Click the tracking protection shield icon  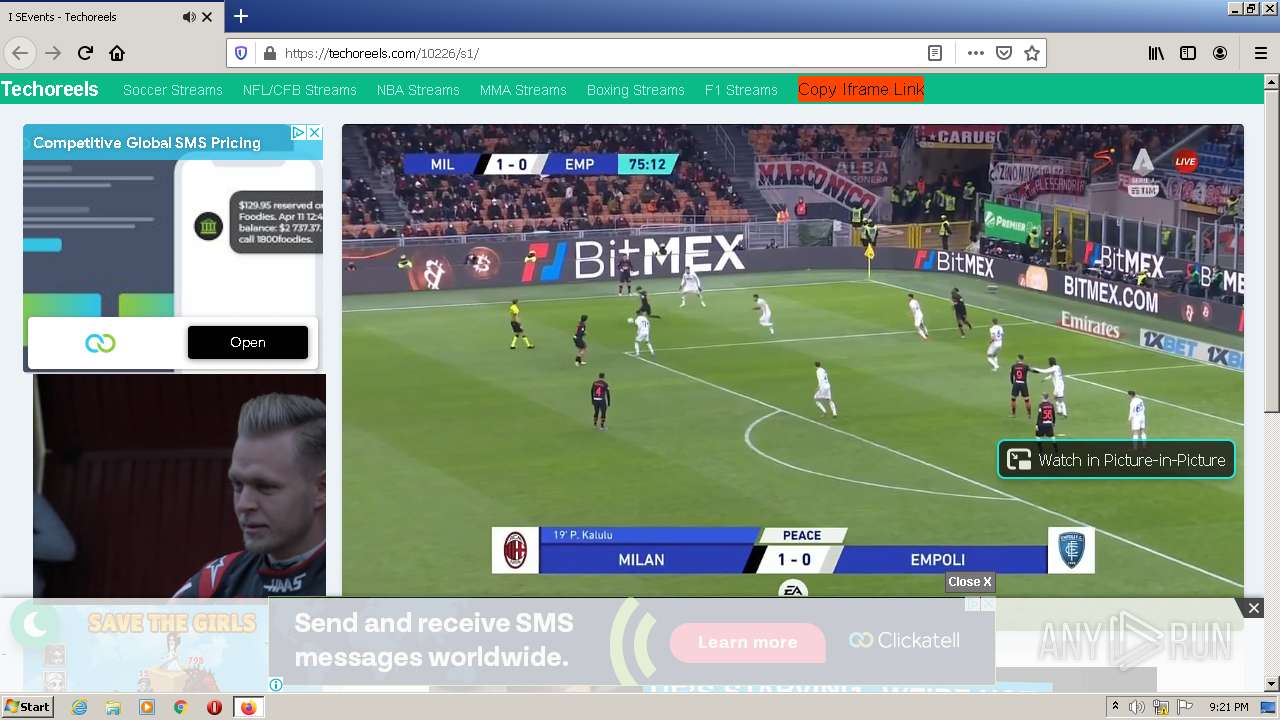pos(241,53)
